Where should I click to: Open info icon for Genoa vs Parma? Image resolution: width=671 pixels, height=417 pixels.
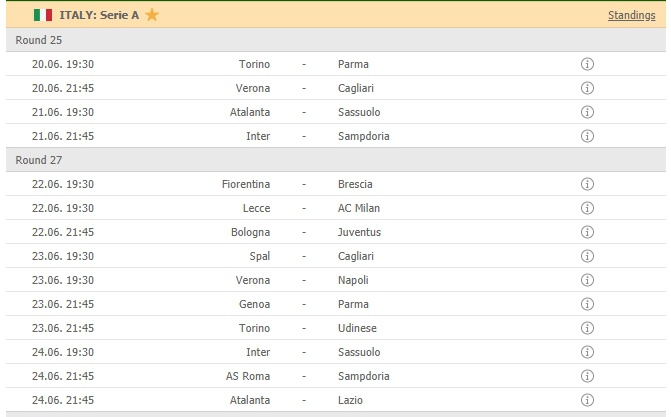tap(587, 304)
